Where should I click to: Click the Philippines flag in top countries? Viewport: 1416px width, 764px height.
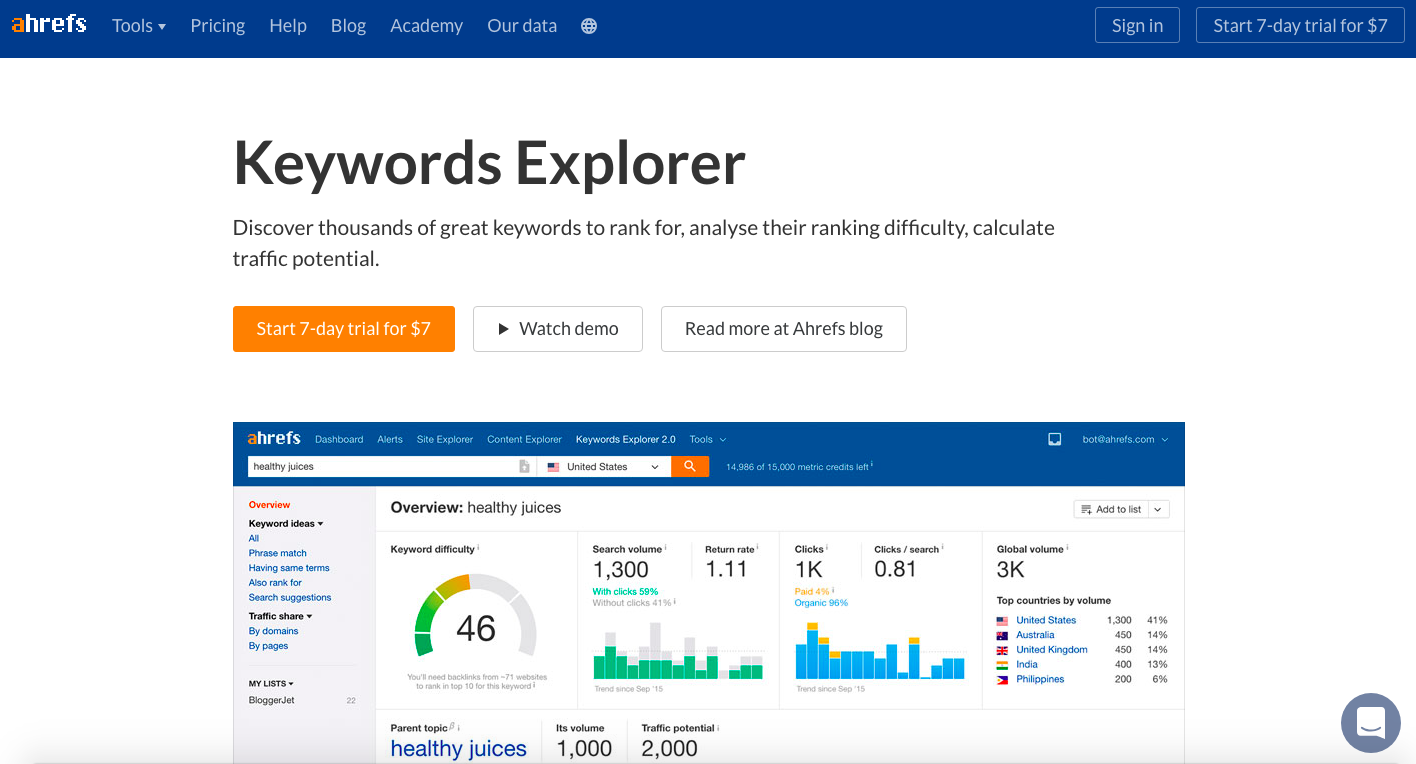tap(1003, 679)
